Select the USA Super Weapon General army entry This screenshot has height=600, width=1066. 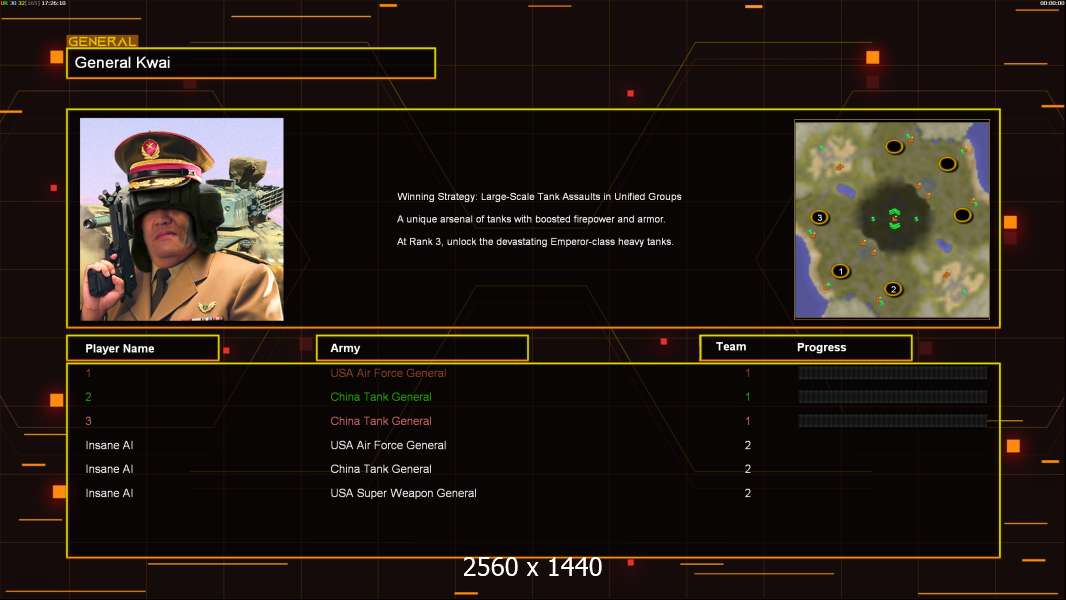click(403, 493)
